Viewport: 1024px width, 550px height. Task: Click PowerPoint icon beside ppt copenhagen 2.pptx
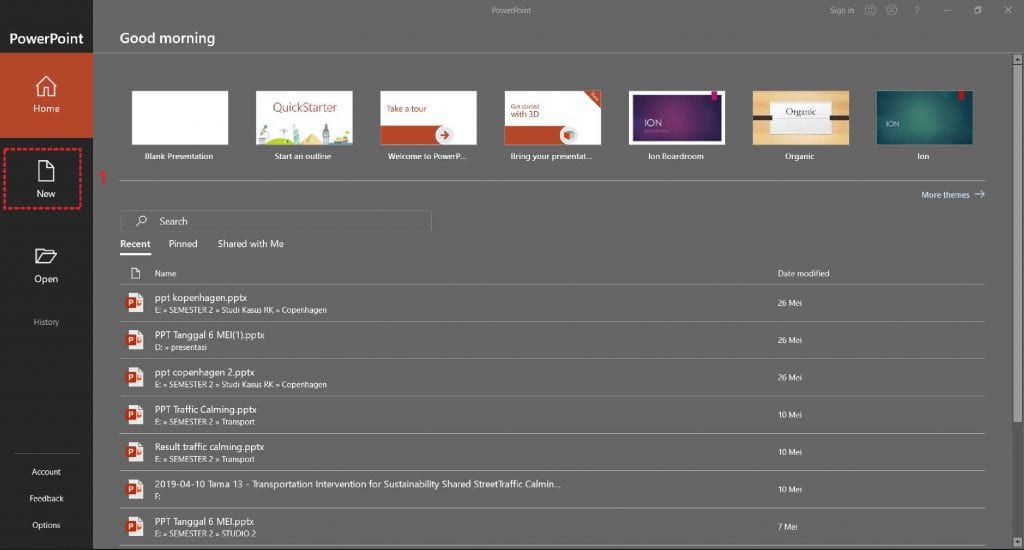coord(135,377)
